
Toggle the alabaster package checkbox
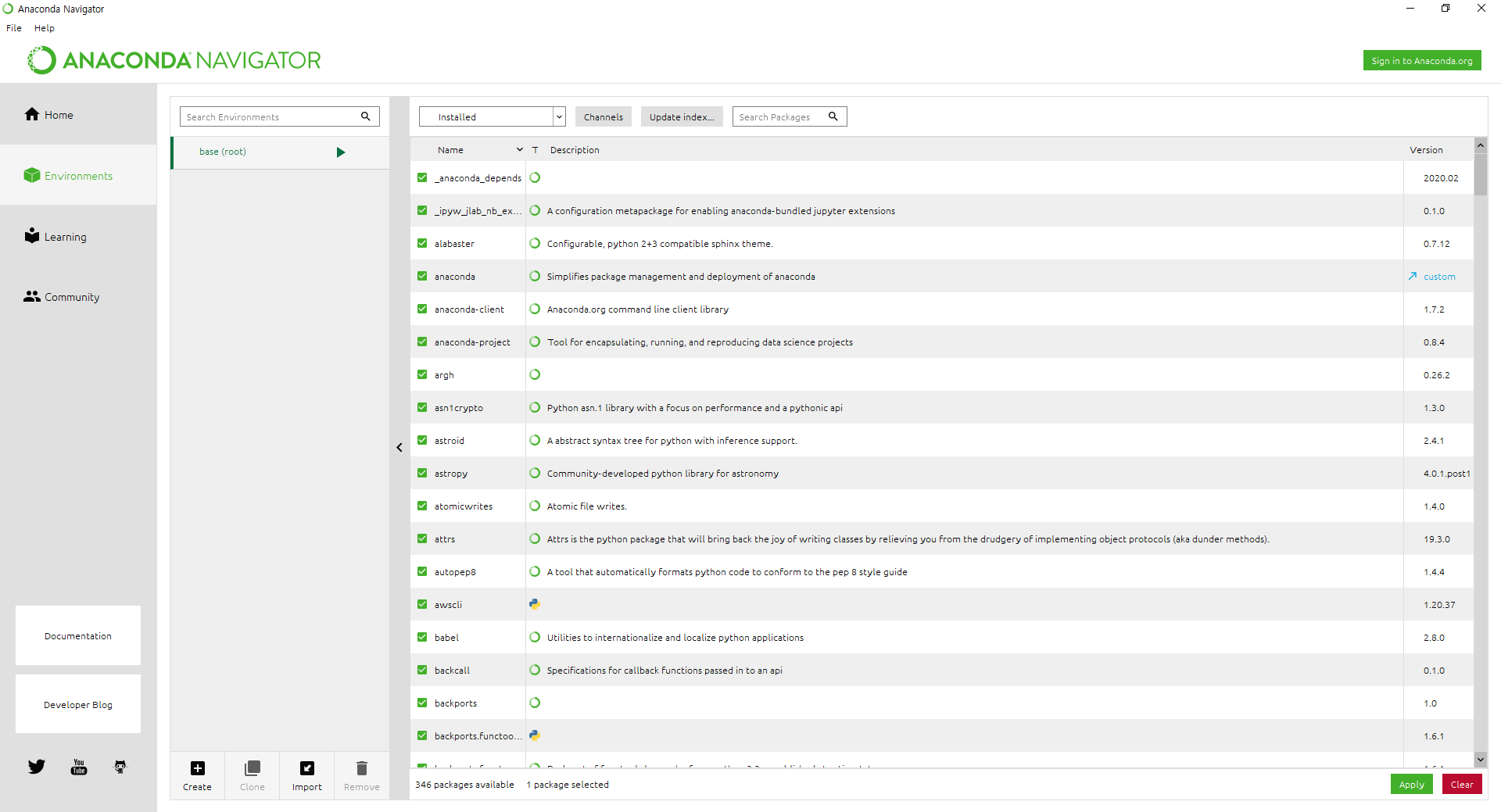422,243
